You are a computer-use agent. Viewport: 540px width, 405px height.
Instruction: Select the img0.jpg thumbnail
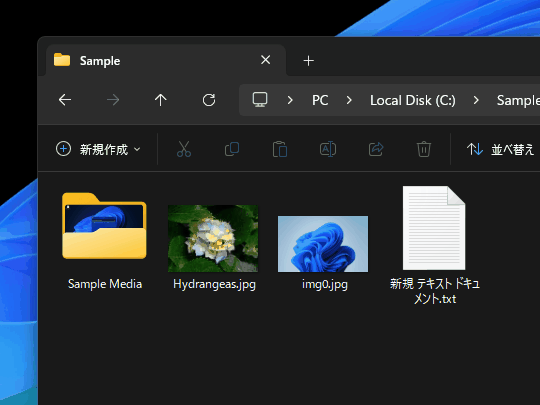point(323,244)
